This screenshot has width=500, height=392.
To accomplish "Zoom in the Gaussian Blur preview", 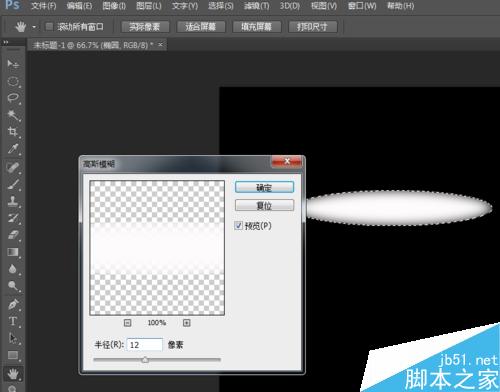I will click(187, 323).
